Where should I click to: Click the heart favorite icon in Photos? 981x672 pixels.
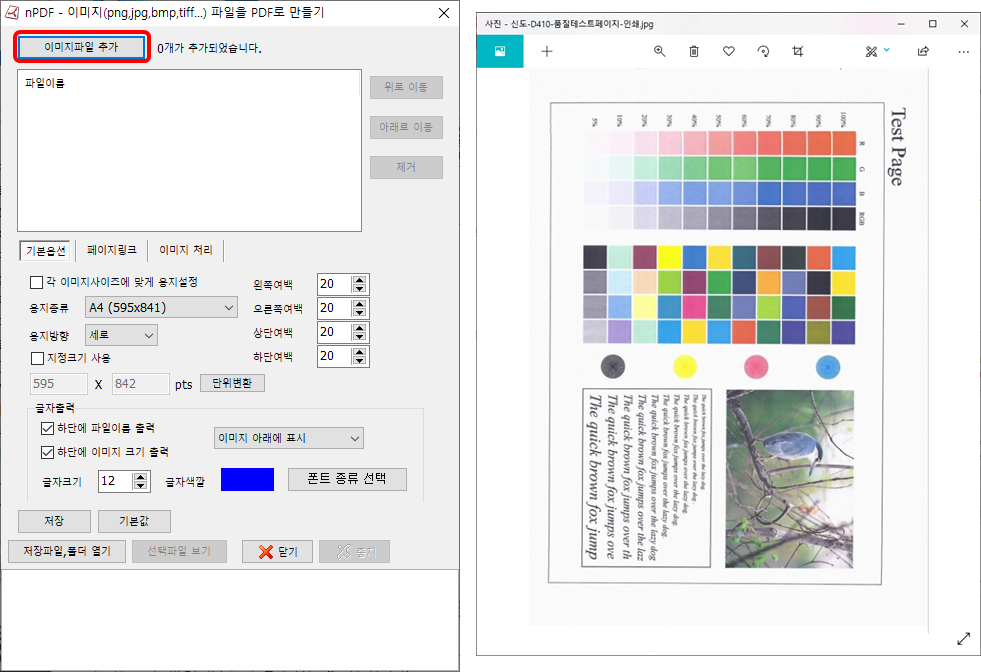point(729,51)
